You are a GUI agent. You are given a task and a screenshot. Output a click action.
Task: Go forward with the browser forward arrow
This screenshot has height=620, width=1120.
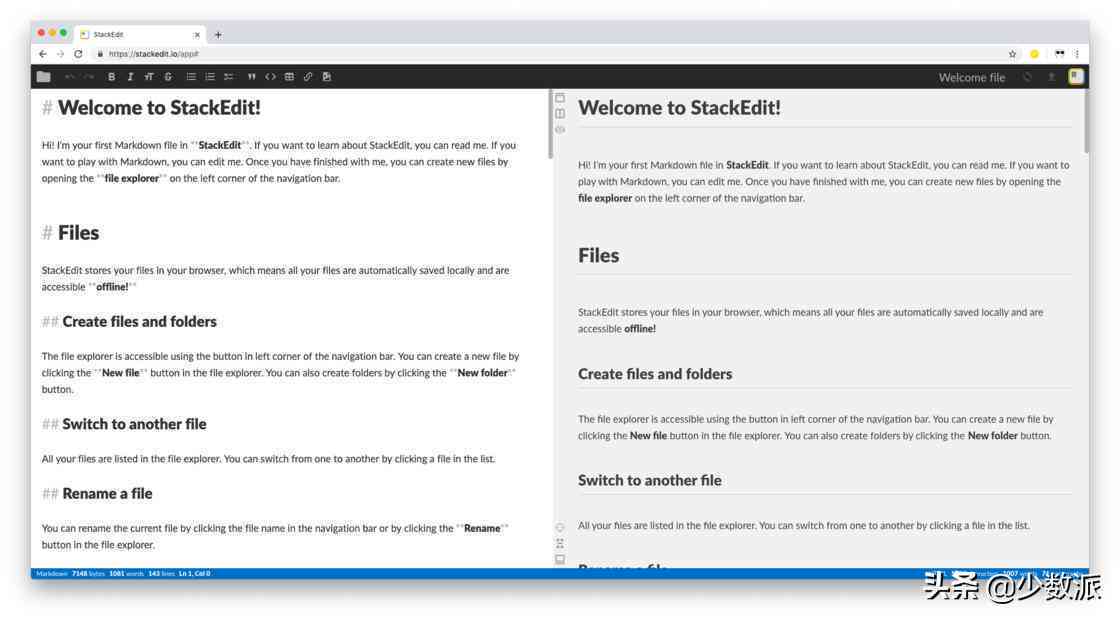pyautogui.click(x=60, y=54)
